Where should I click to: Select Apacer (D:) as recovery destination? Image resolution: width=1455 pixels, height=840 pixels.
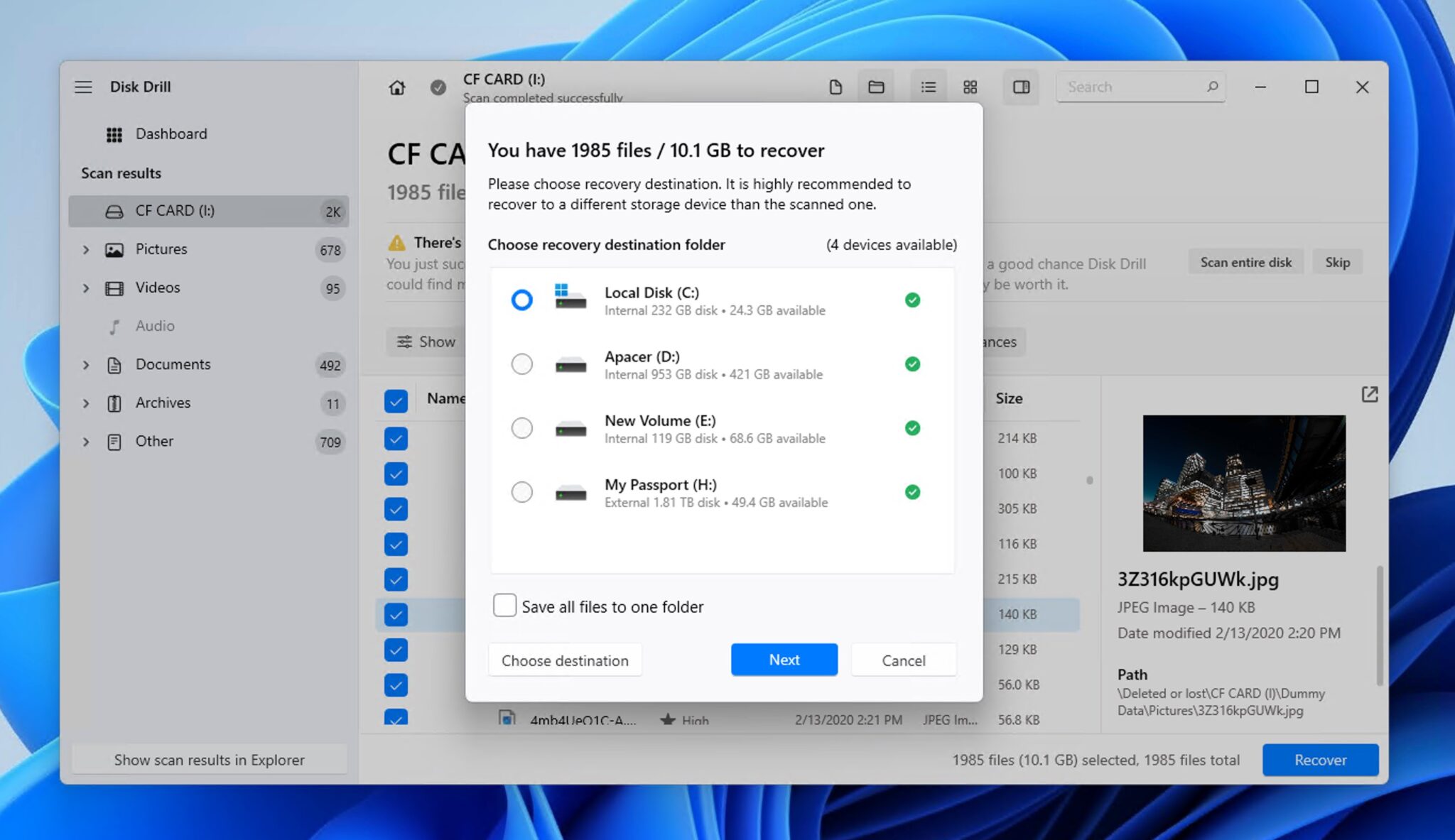(x=522, y=364)
